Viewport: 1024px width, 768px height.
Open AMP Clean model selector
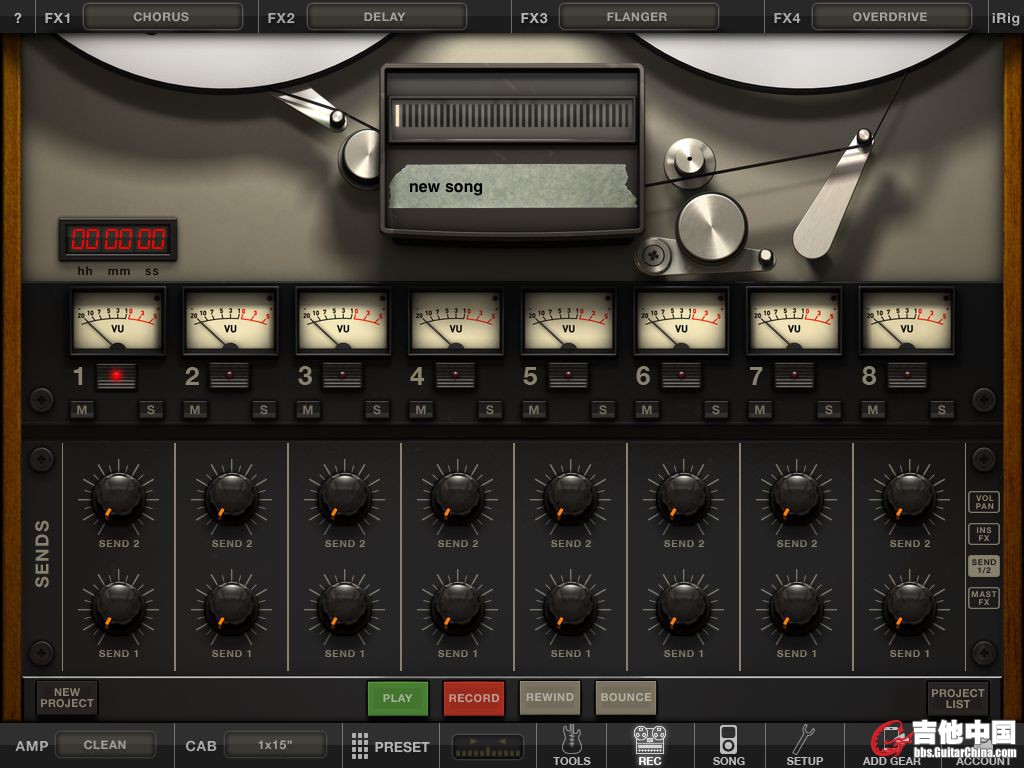pyautogui.click(x=106, y=745)
